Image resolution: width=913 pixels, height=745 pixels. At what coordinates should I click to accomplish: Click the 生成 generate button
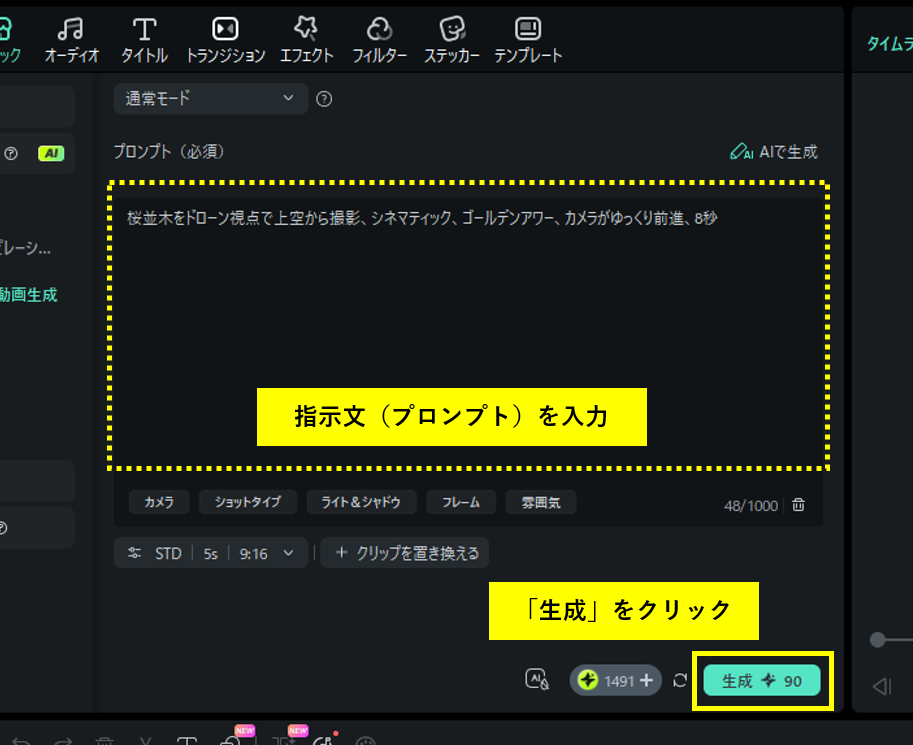coord(762,679)
